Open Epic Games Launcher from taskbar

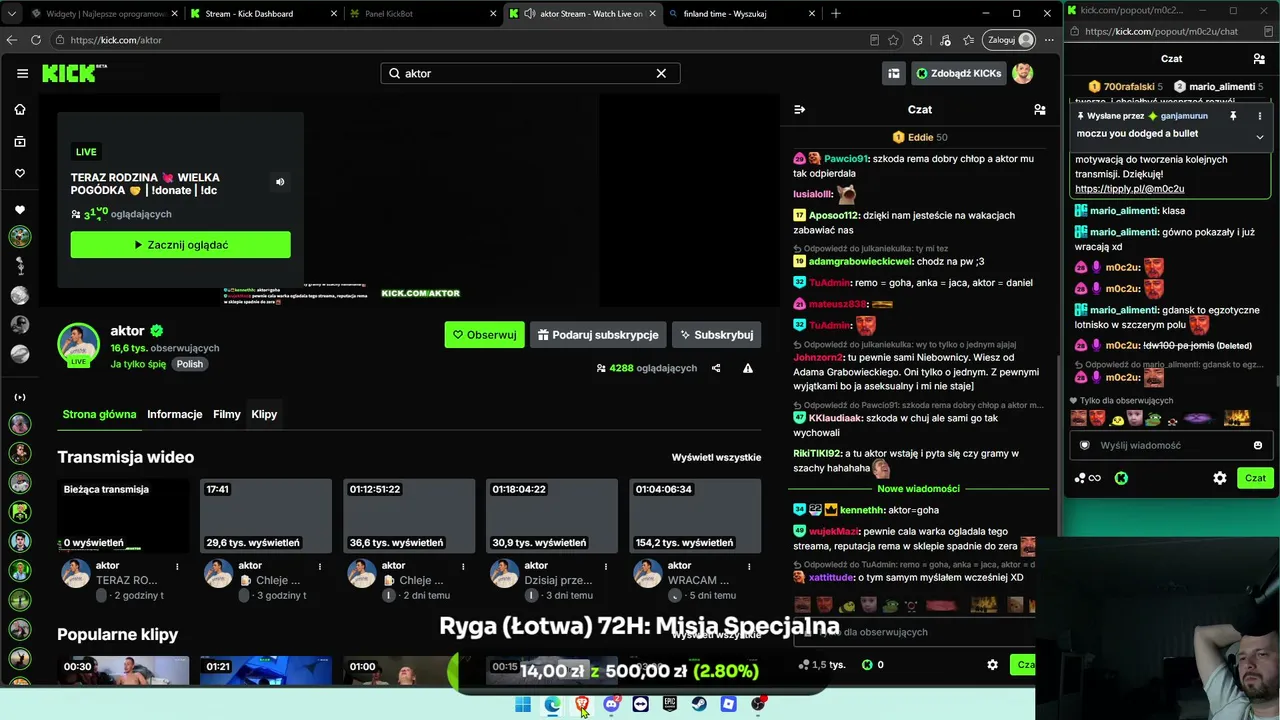[x=670, y=704]
